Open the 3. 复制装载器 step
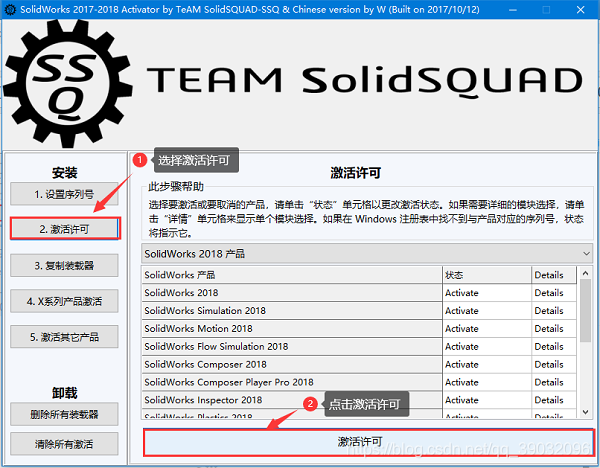The width and height of the screenshot is (600, 468). click(64, 265)
